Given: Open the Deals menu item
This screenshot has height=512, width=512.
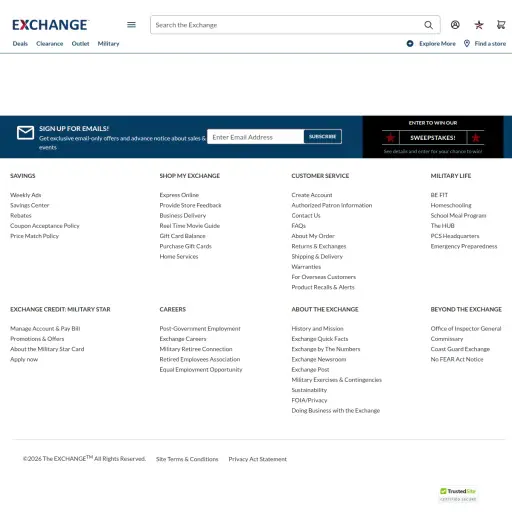Looking at the screenshot, I should pos(20,44).
